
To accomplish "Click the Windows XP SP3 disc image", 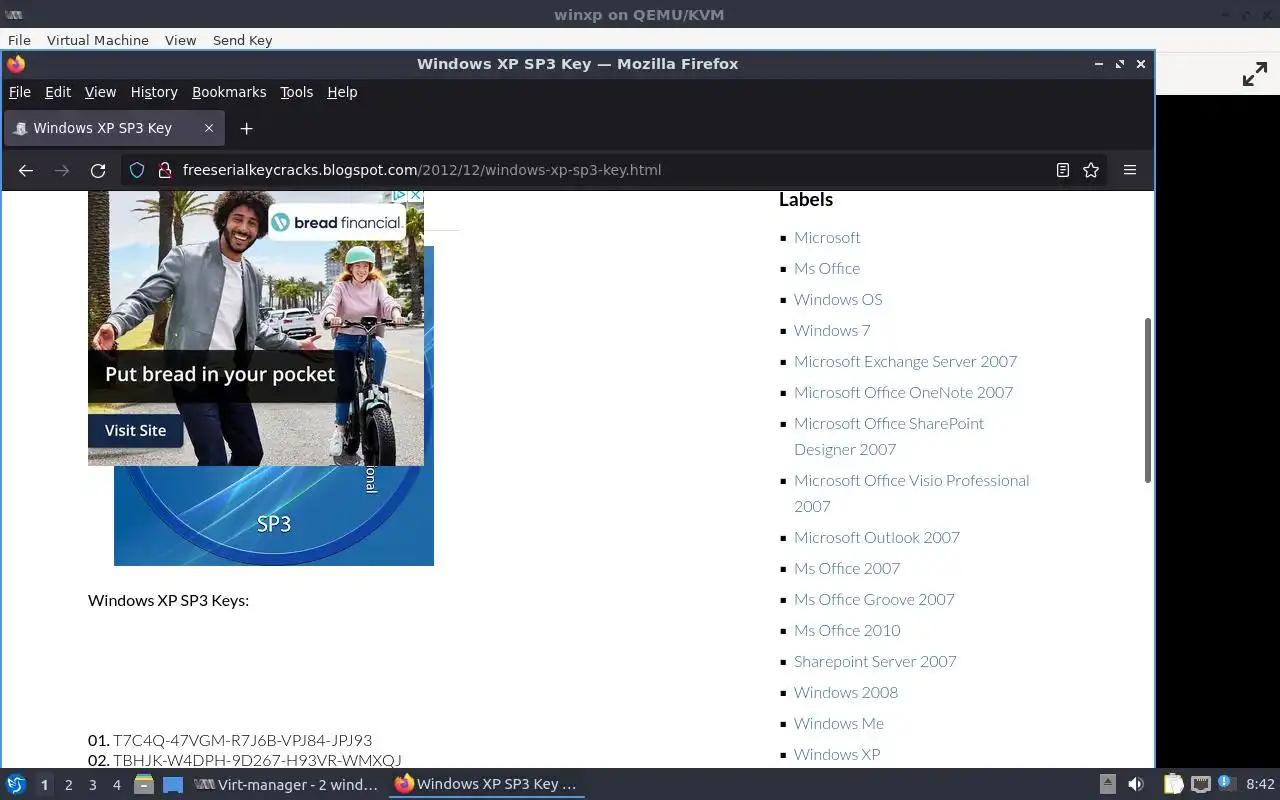I will [274, 515].
